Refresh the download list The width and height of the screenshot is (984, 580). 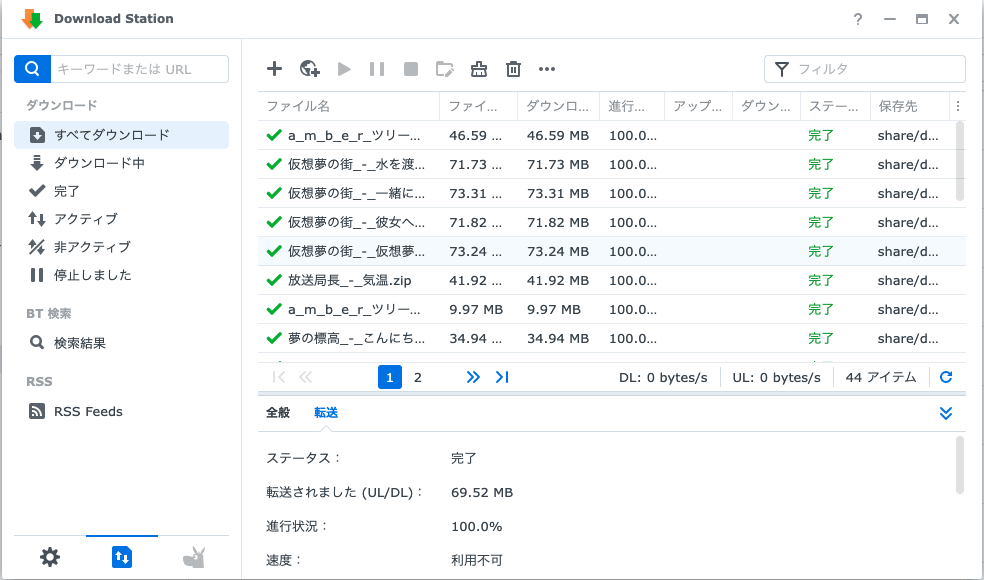tap(948, 377)
